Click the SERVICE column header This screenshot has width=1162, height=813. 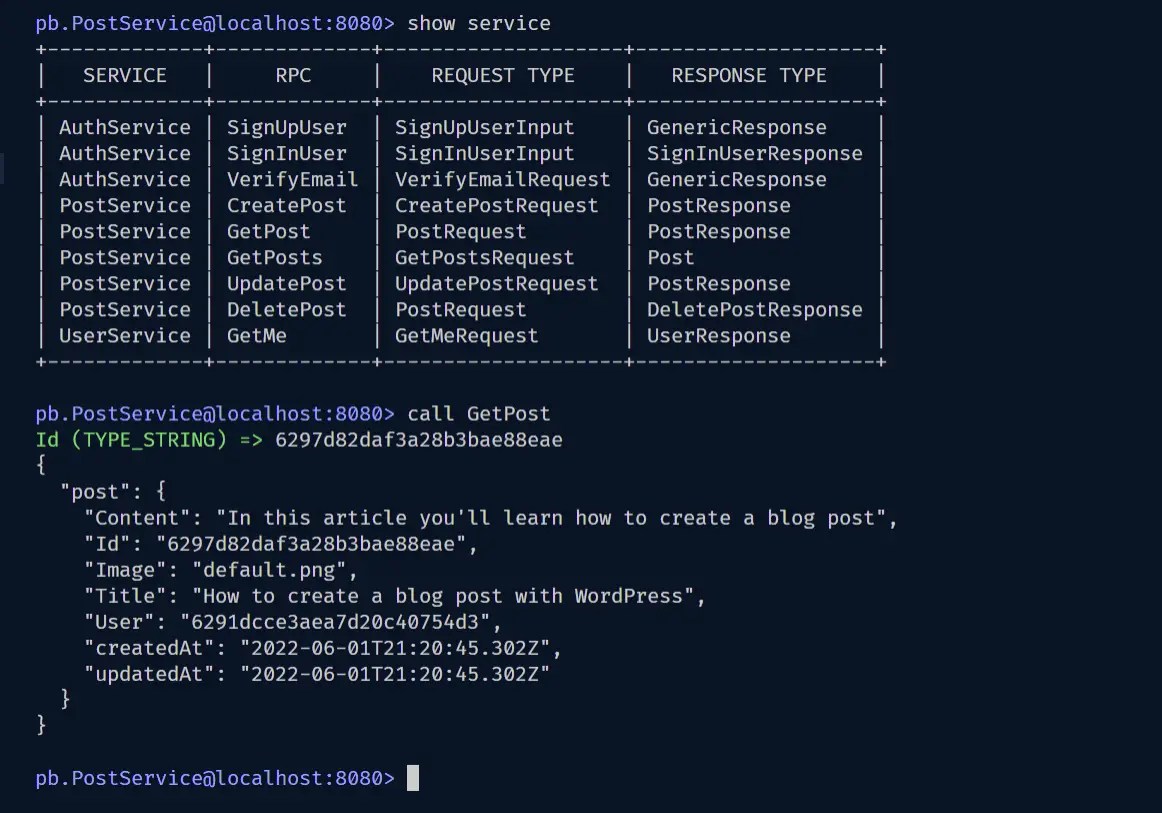coord(124,75)
